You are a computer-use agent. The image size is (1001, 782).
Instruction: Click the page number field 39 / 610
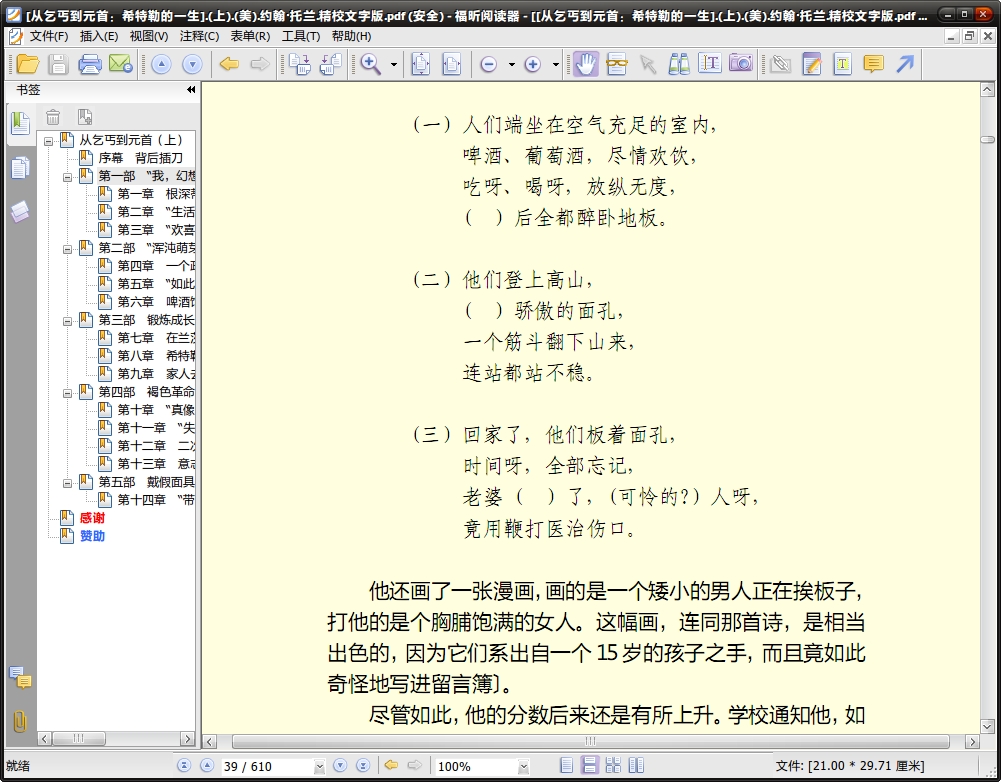tap(268, 766)
